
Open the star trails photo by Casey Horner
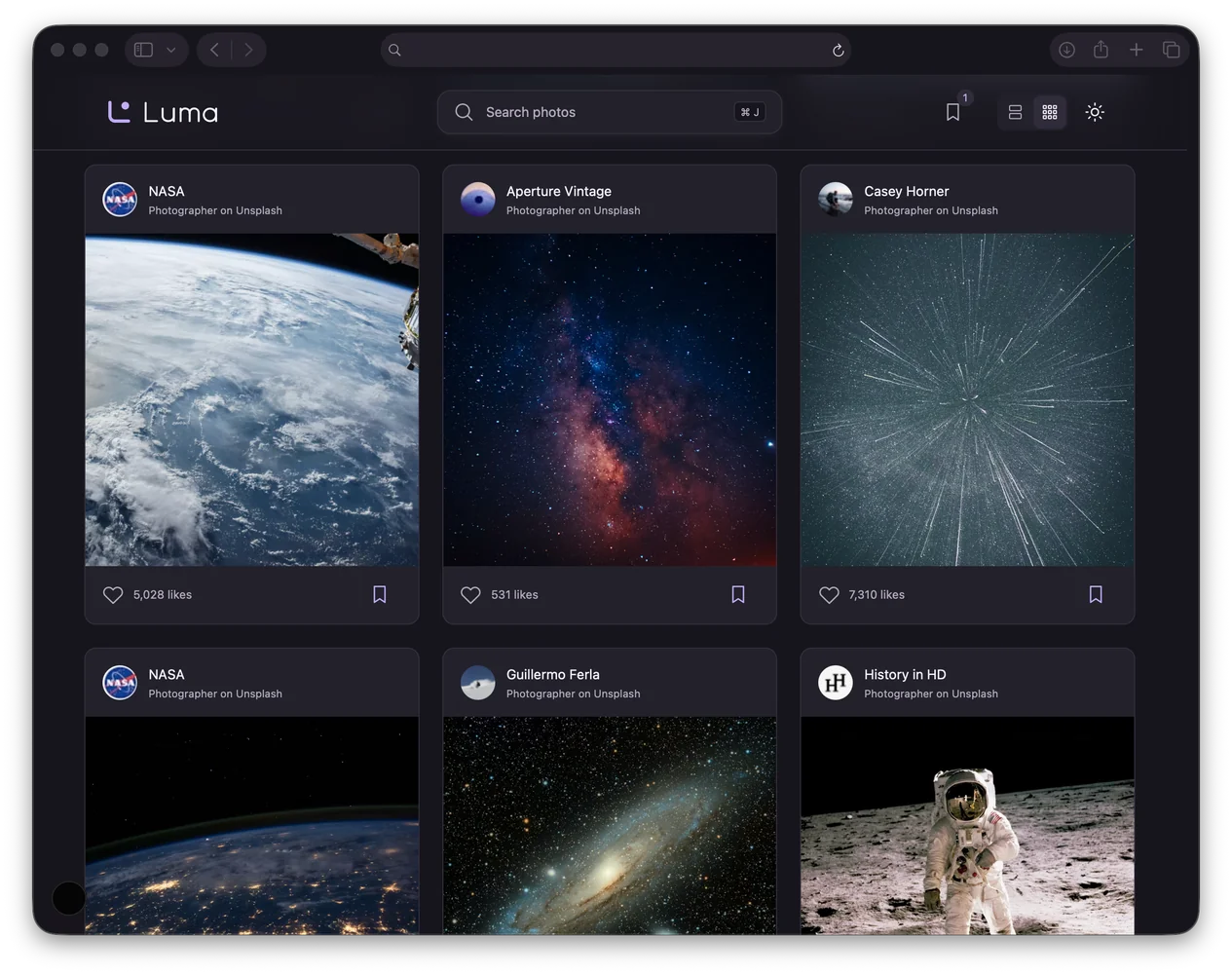967,399
